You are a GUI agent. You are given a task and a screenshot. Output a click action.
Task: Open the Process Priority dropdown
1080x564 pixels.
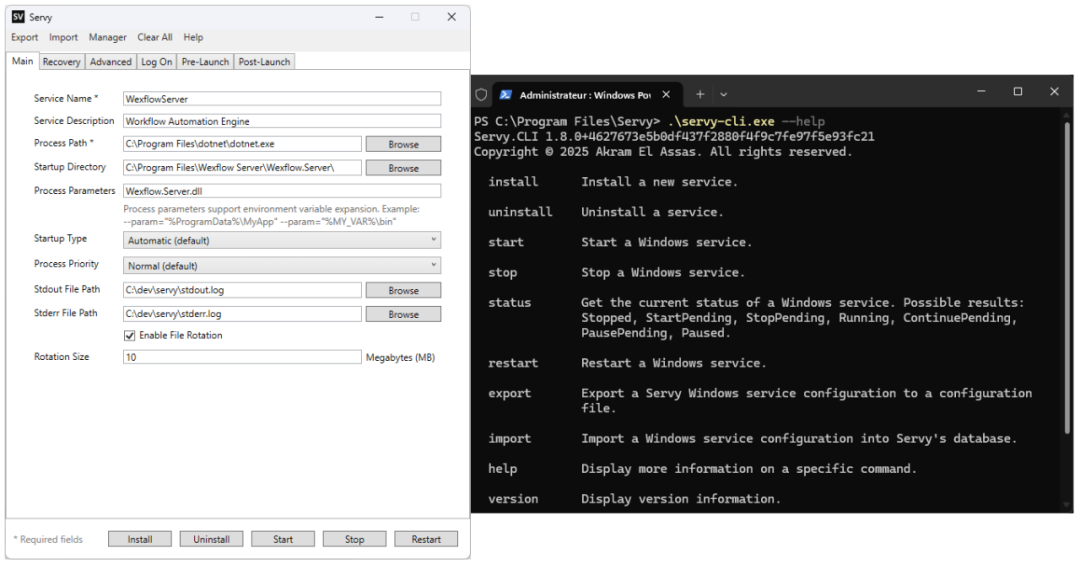click(282, 265)
